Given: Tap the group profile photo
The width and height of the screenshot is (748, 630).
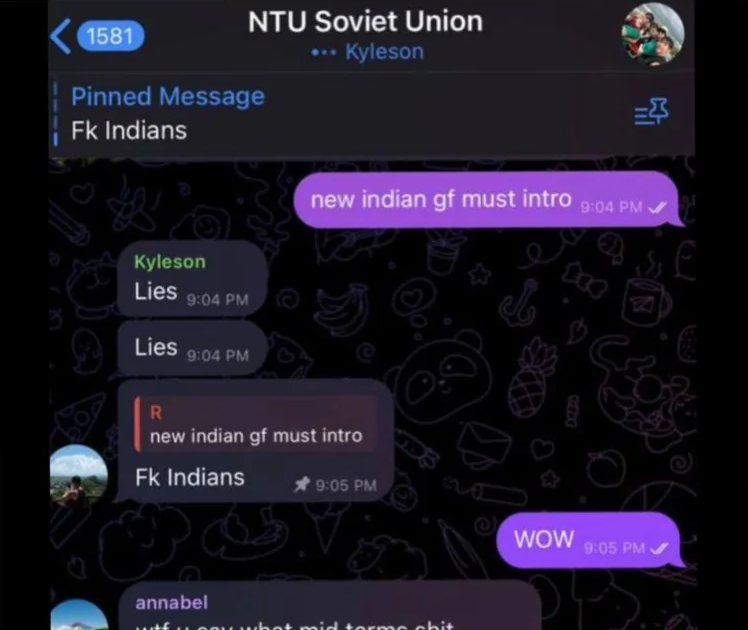Looking at the screenshot, I should coord(653,33).
